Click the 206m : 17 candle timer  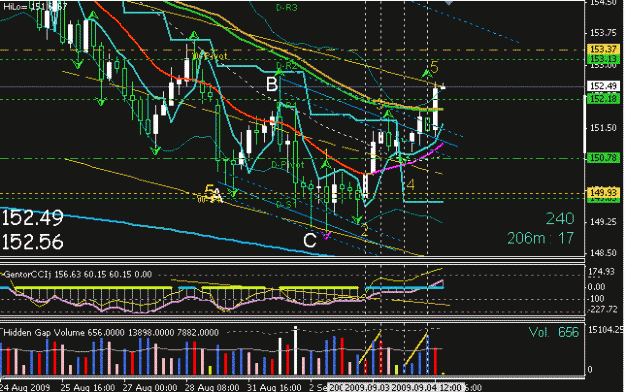coord(540,238)
